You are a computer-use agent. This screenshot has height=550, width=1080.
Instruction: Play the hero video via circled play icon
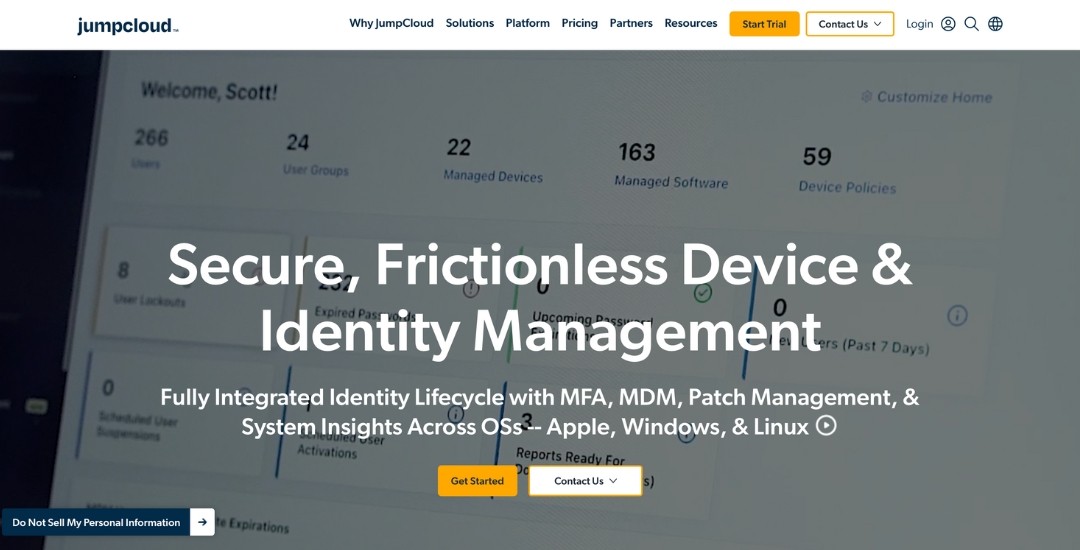(x=827, y=426)
